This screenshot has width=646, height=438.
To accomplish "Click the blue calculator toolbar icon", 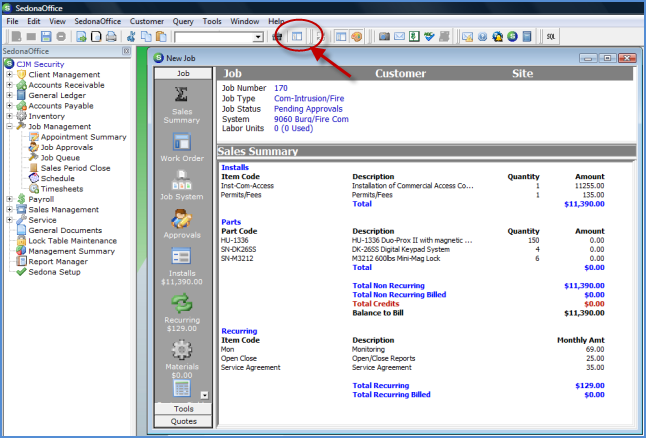I will [527, 37].
